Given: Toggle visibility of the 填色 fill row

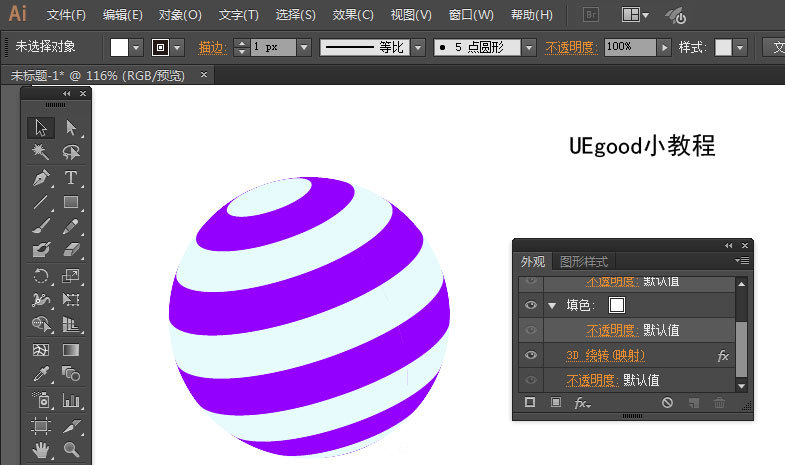Looking at the screenshot, I should pyautogui.click(x=531, y=305).
